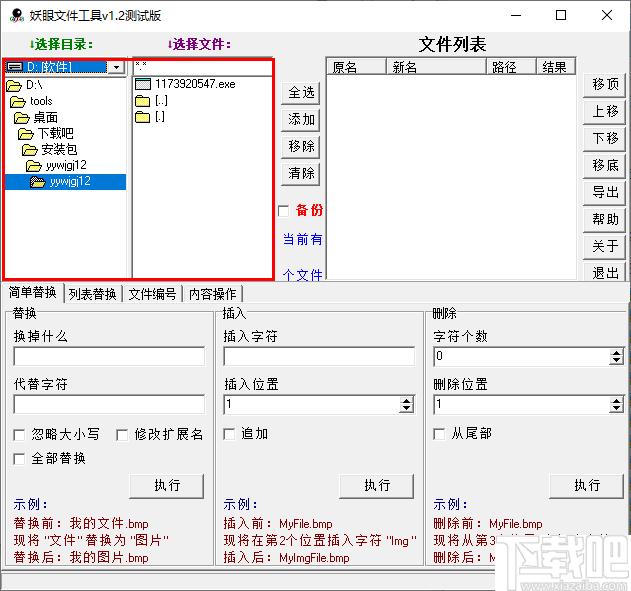The height and width of the screenshot is (591, 631).
Task: Enable the 备份 backup checkbox
Action: (x=283, y=211)
